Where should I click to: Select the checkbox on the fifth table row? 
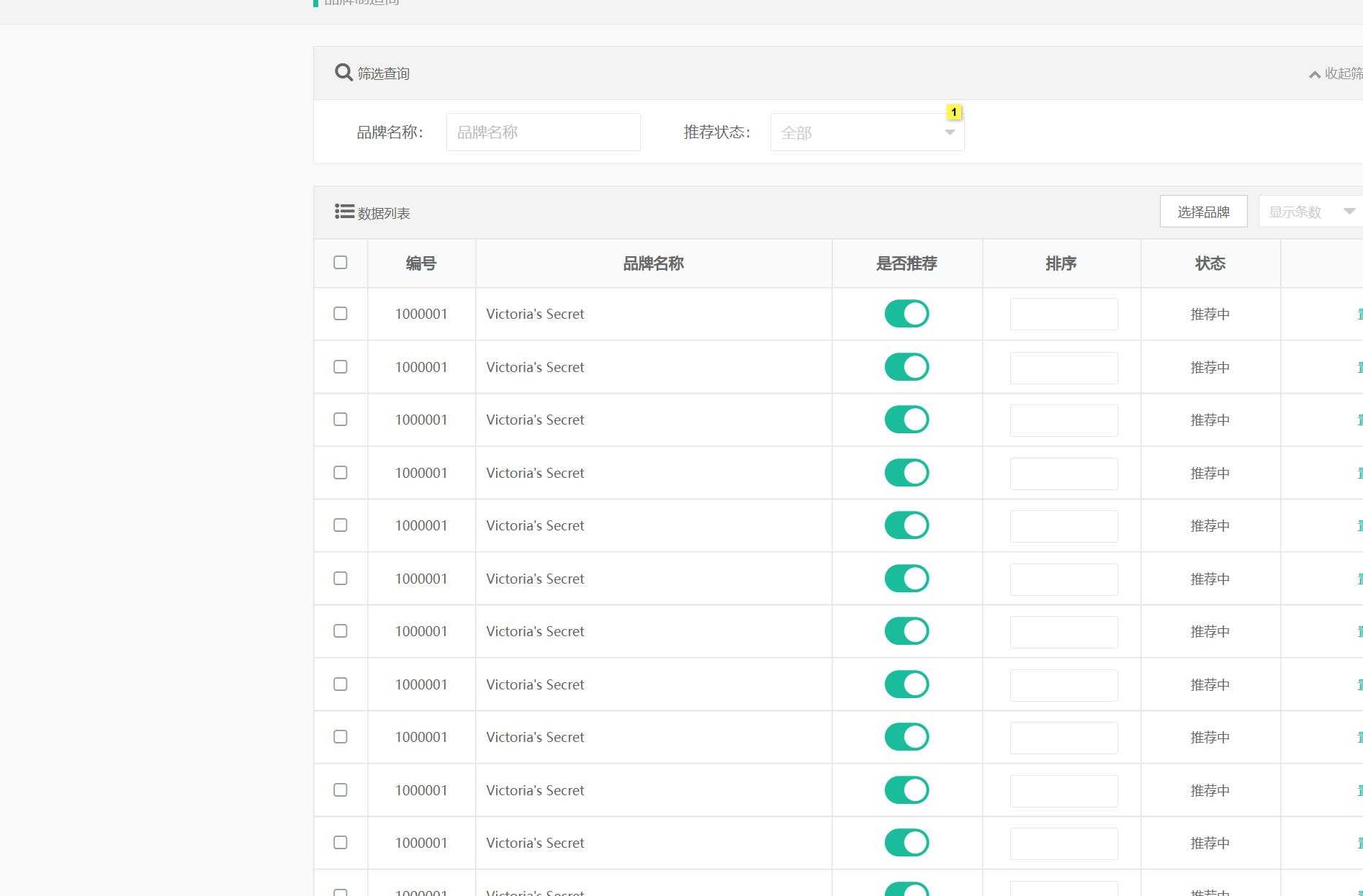point(340,525)
